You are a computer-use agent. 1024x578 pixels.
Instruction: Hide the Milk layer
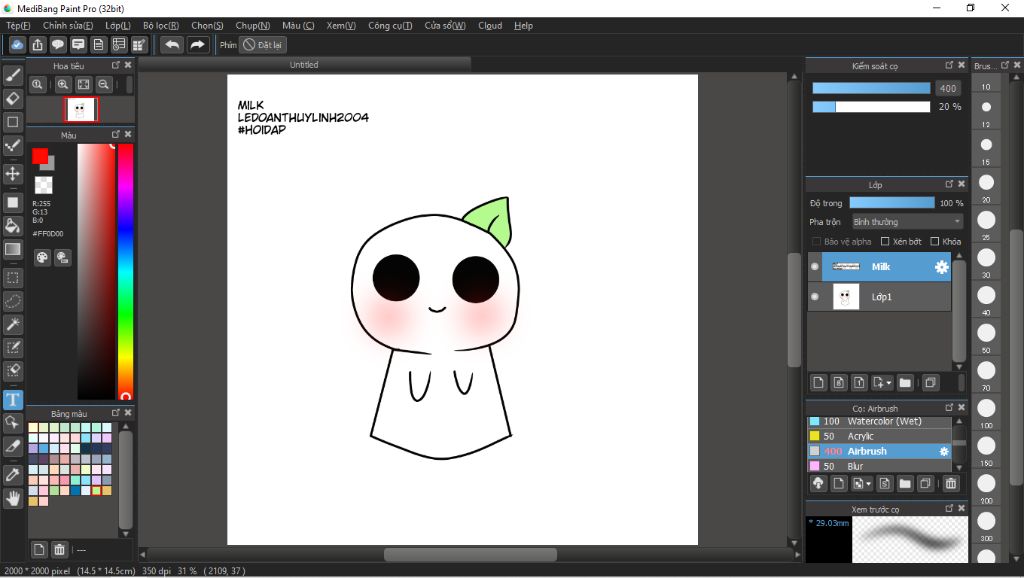[x=814, y=266]
